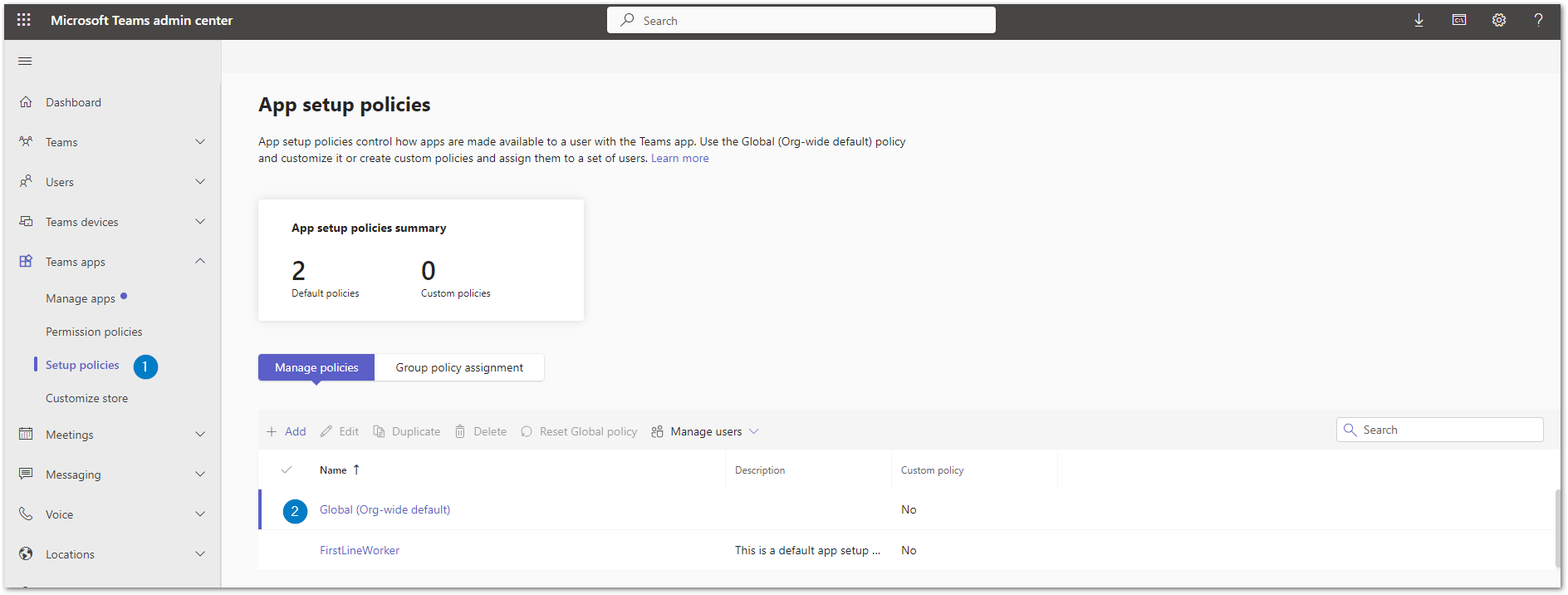Click the 'Default policies' count label
The height and width of the screenshot is (595, 1568).
[326, 293]
